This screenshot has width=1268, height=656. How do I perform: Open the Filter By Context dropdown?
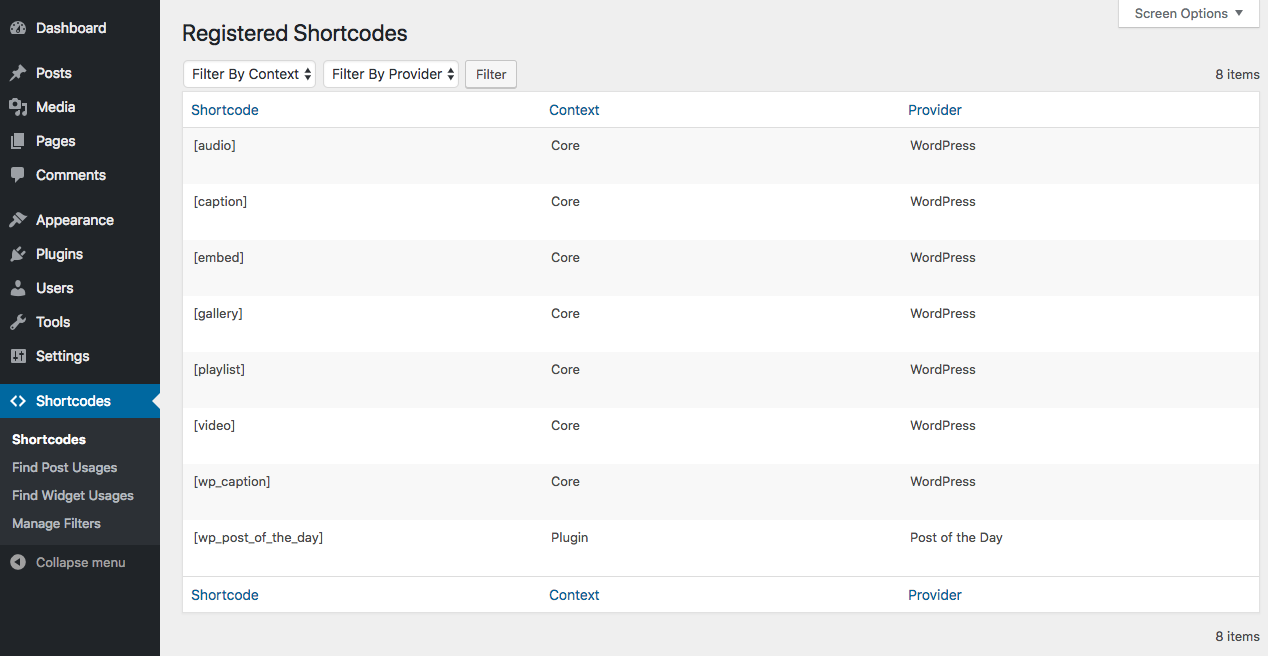point(249,74)
